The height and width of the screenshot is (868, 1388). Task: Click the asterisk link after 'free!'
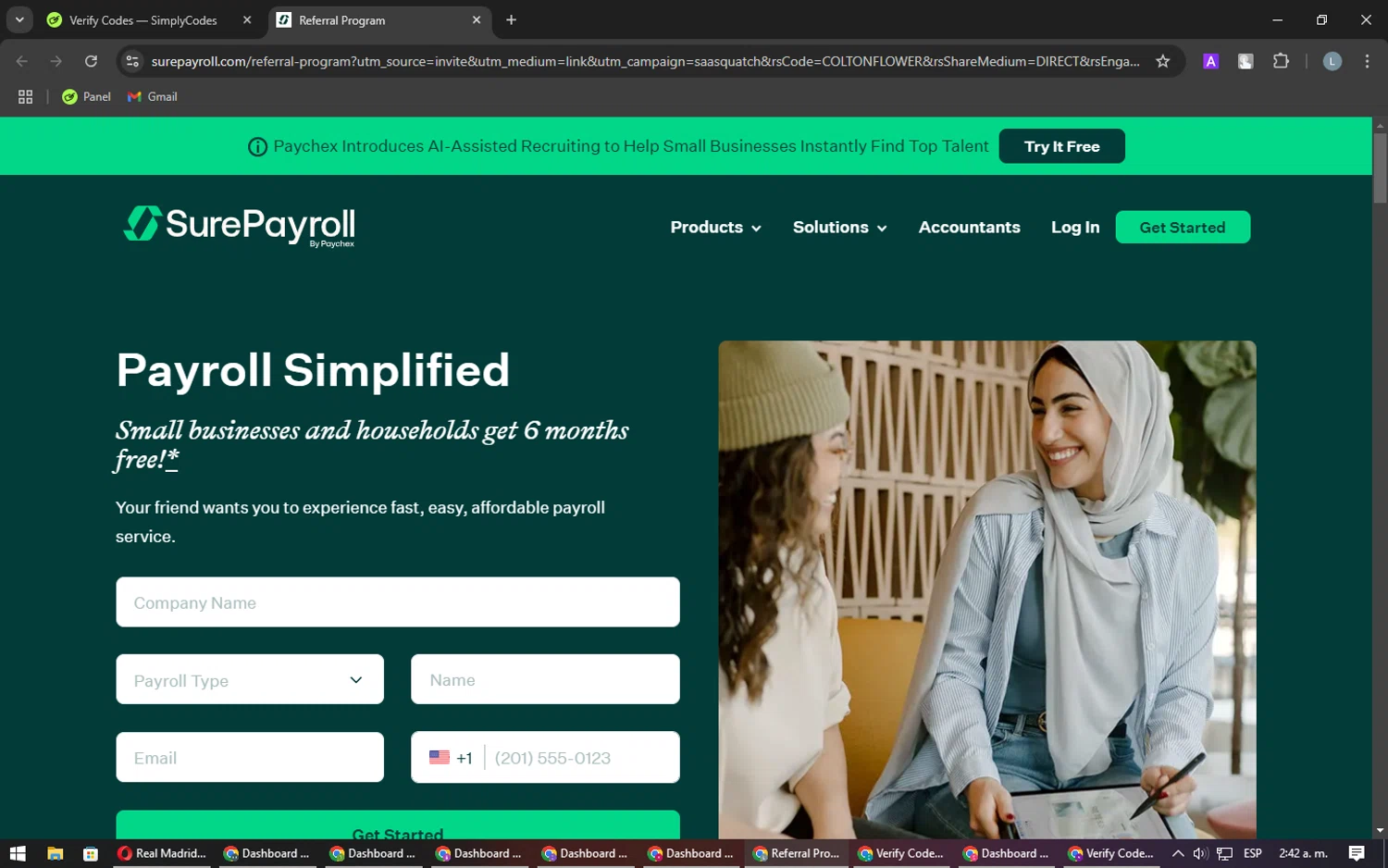[x=173, y=459]
